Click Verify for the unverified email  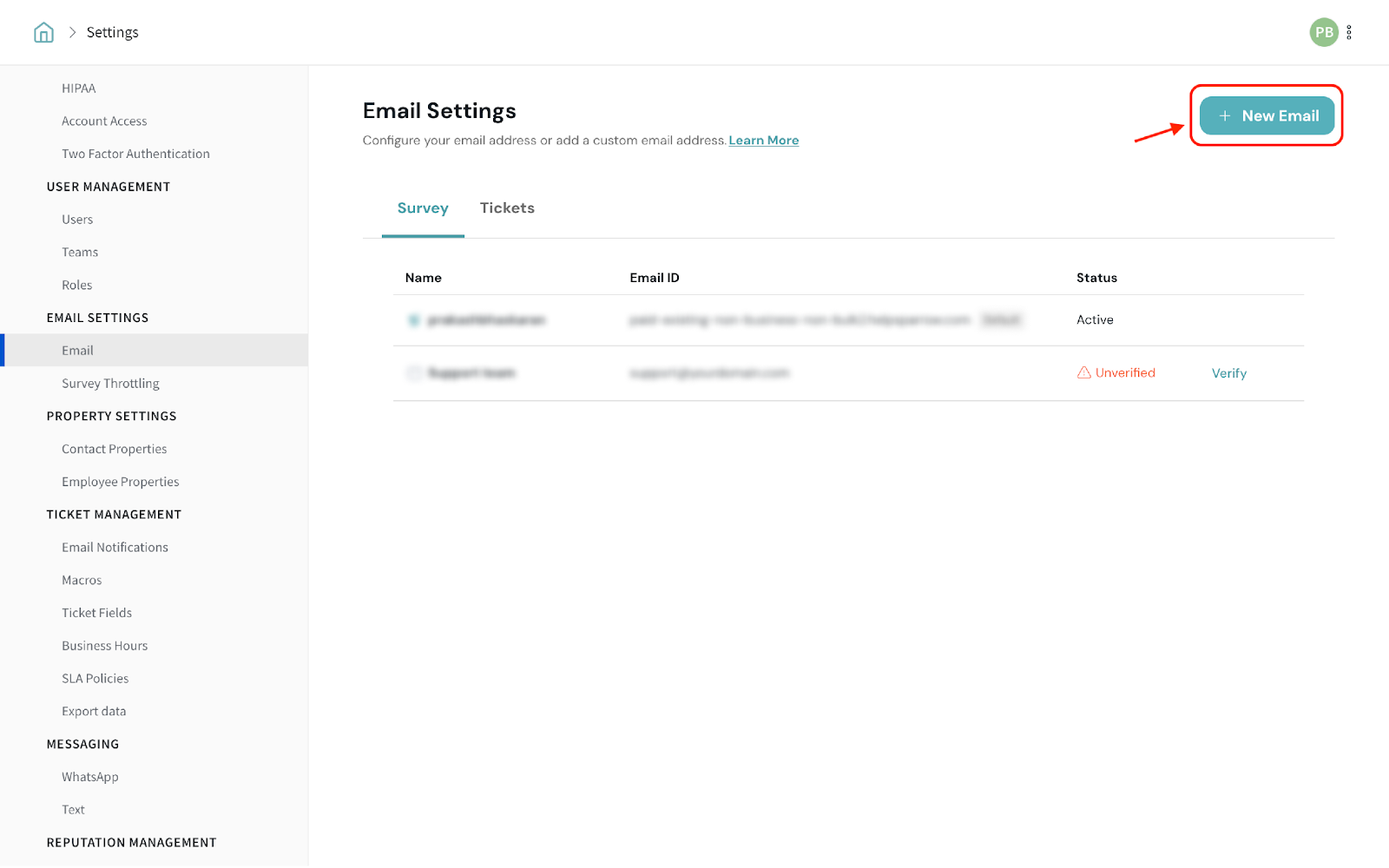tap(1228, 373)
